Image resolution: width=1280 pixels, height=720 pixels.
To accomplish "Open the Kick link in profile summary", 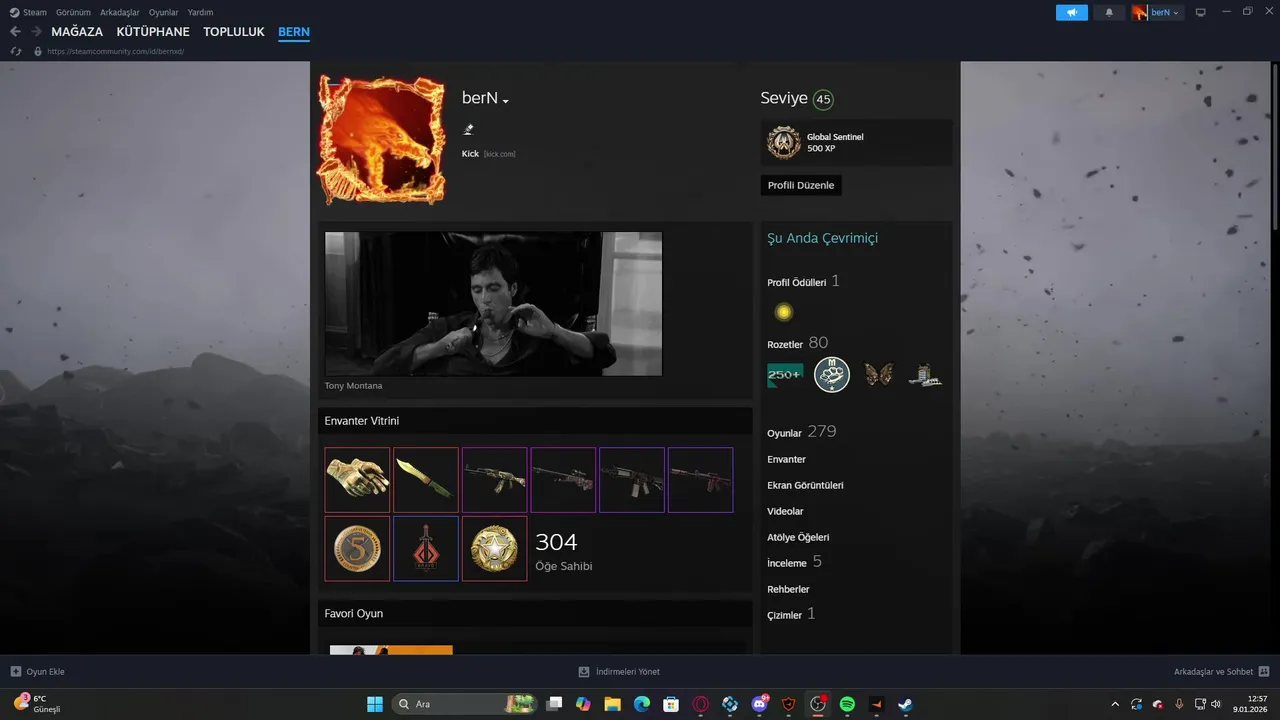I will [x=470, y=154].
